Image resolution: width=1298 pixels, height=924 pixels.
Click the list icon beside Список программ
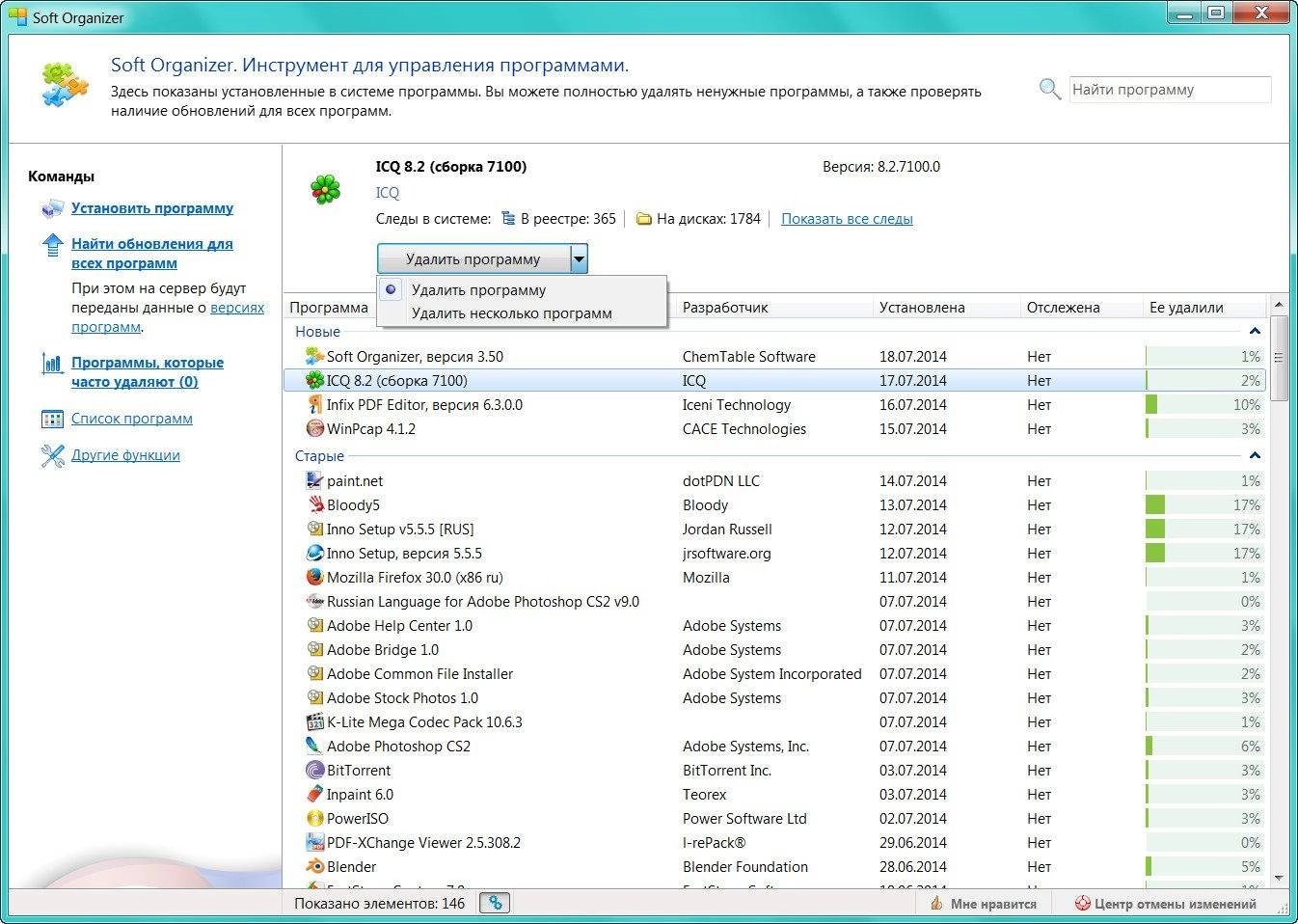pyautogui.click(x=52, y=420)
